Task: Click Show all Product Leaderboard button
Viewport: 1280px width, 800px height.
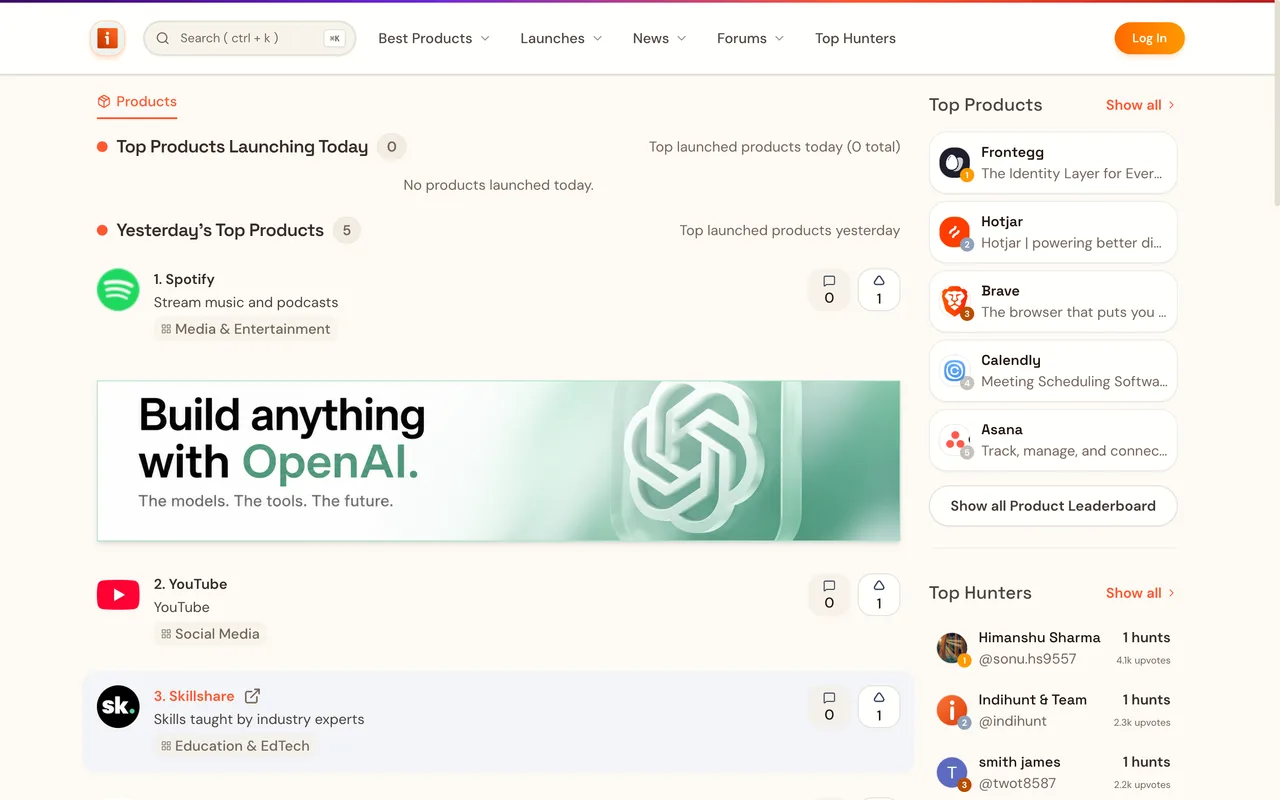Action: point(1053,506)
